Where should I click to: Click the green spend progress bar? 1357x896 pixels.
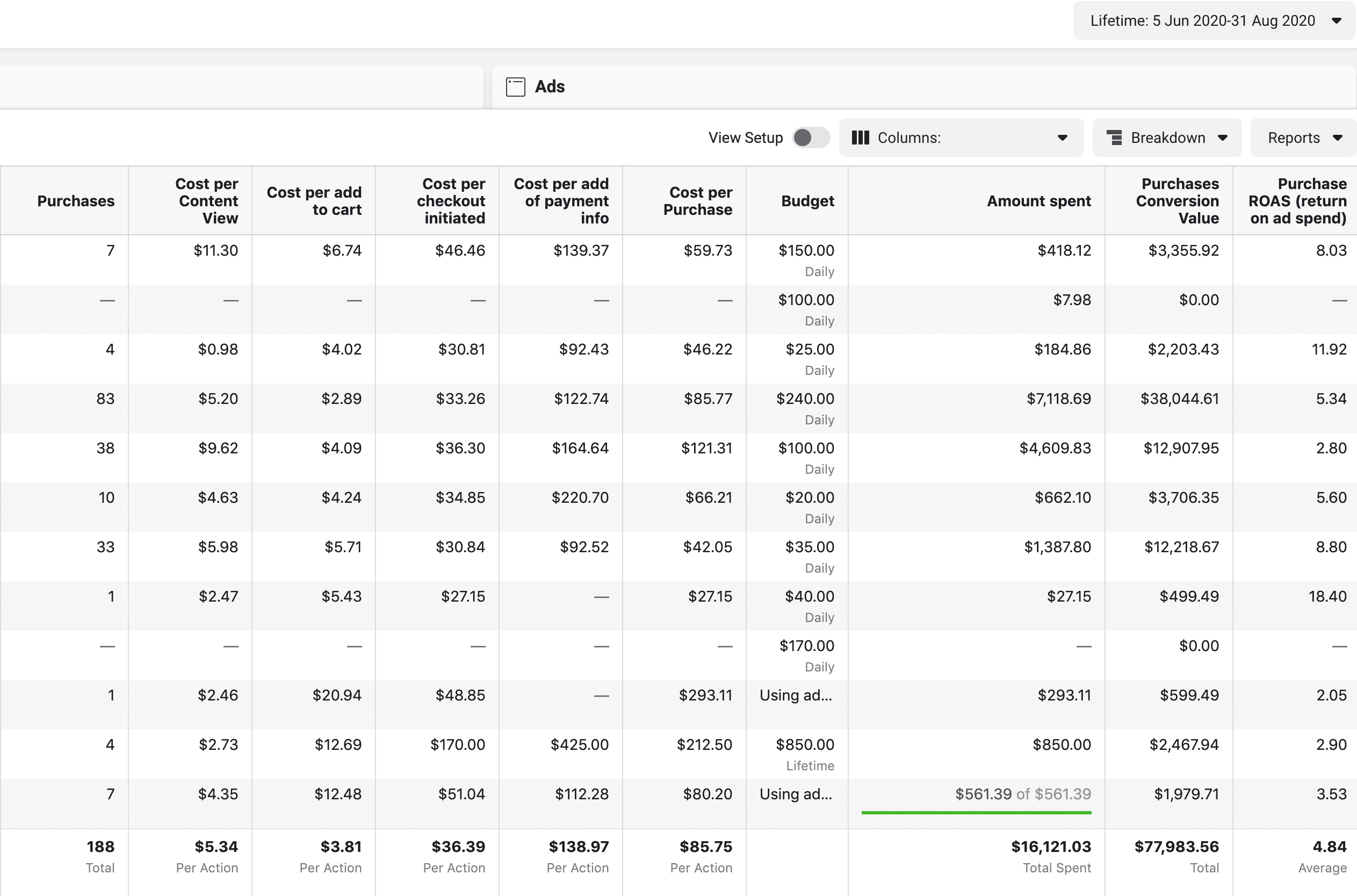(x=976, y=812)
